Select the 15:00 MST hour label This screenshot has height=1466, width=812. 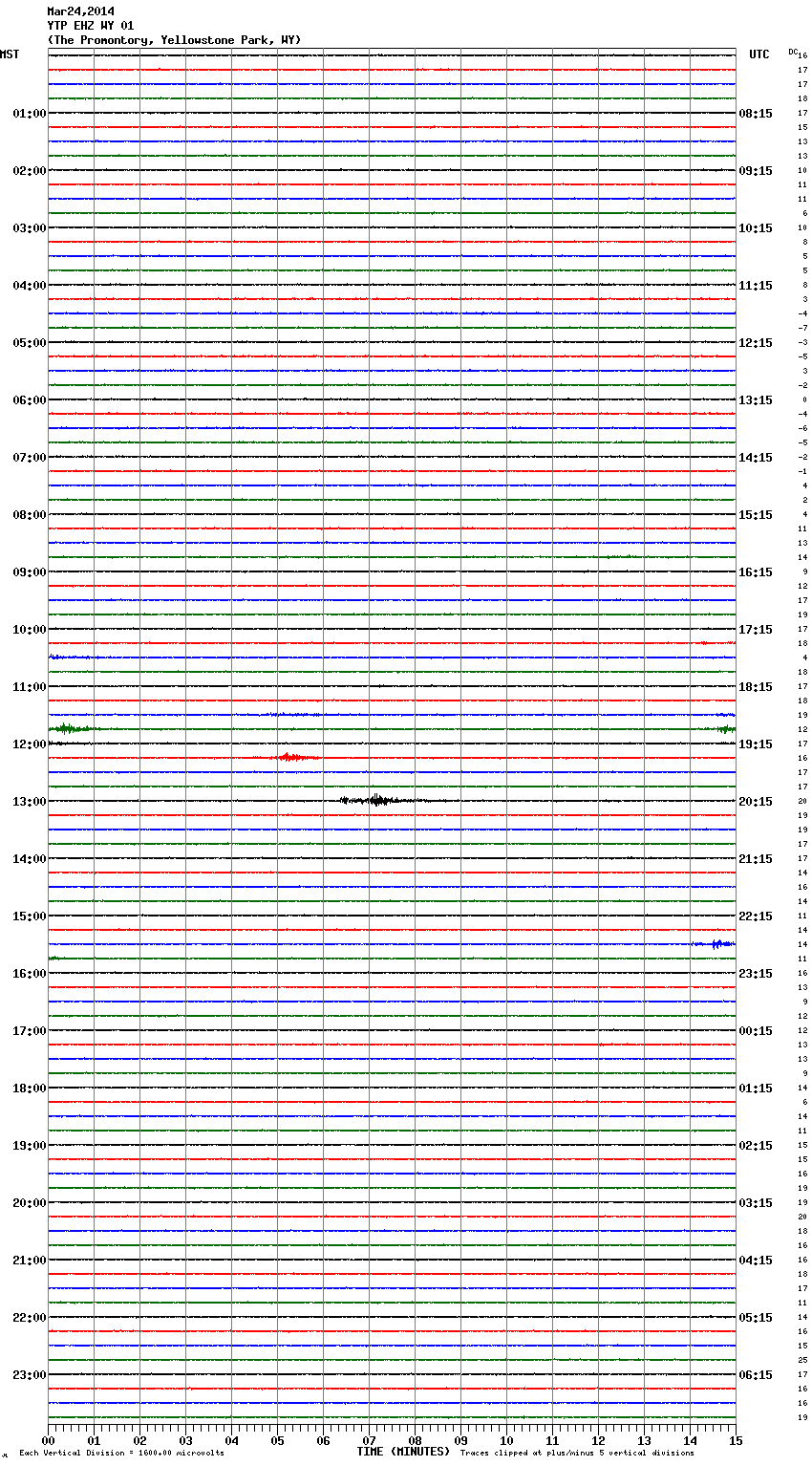[29, 916]
